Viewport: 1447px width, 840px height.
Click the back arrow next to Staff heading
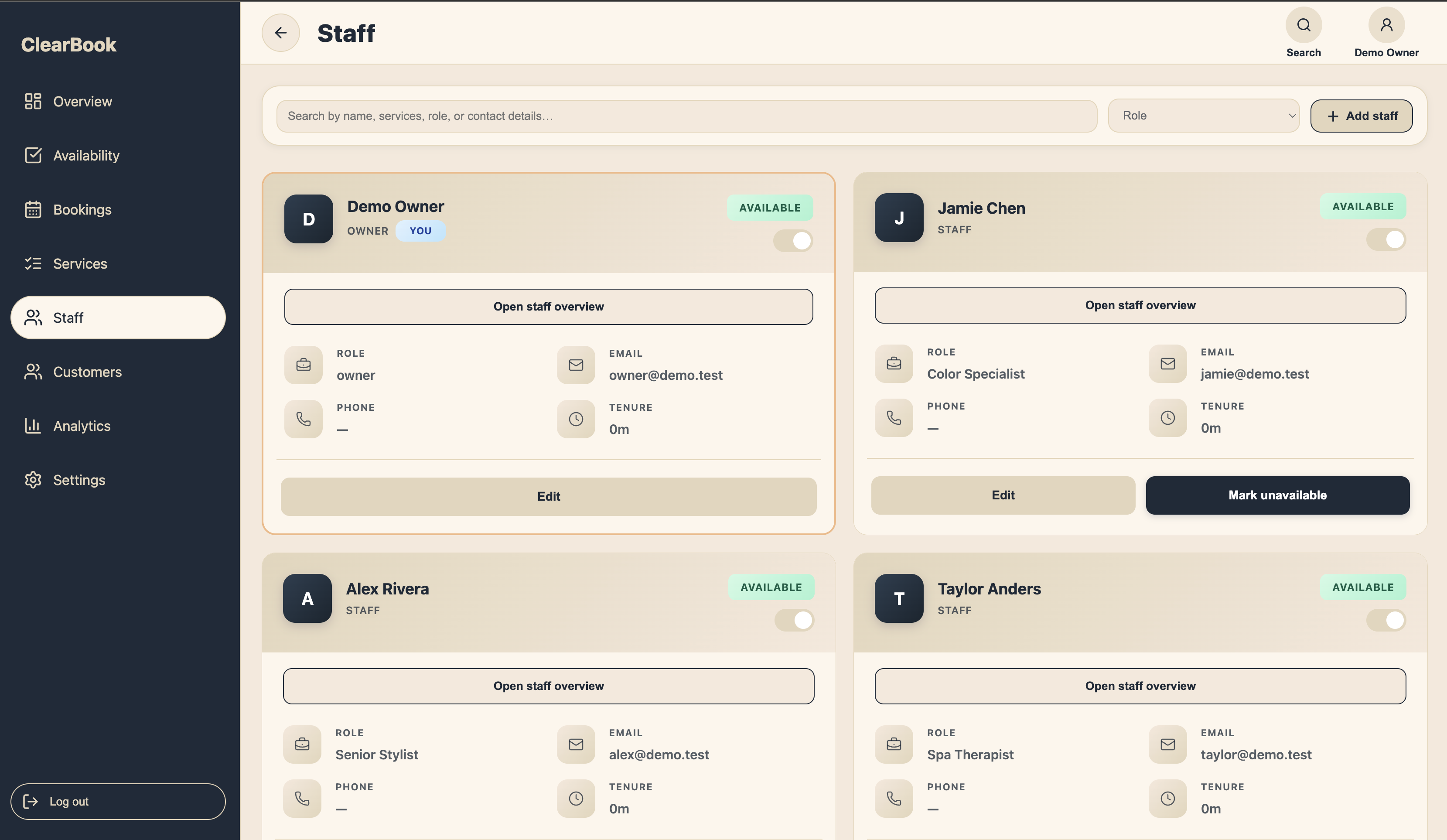tap(281, 32)
